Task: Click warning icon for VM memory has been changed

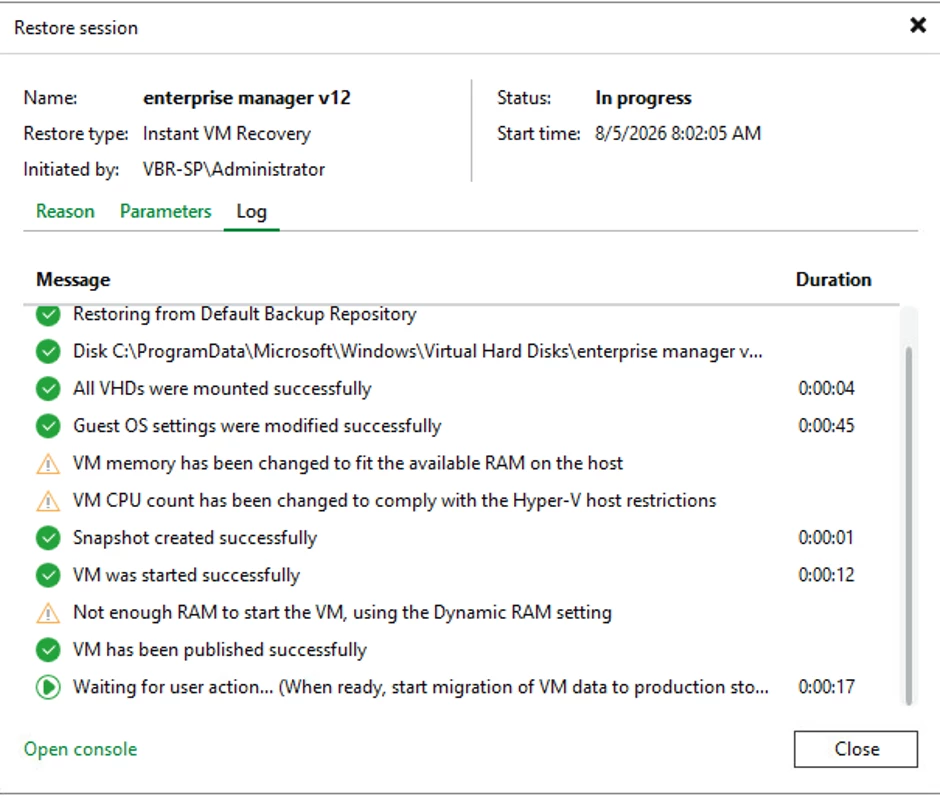Action: (x=48, y=464)
